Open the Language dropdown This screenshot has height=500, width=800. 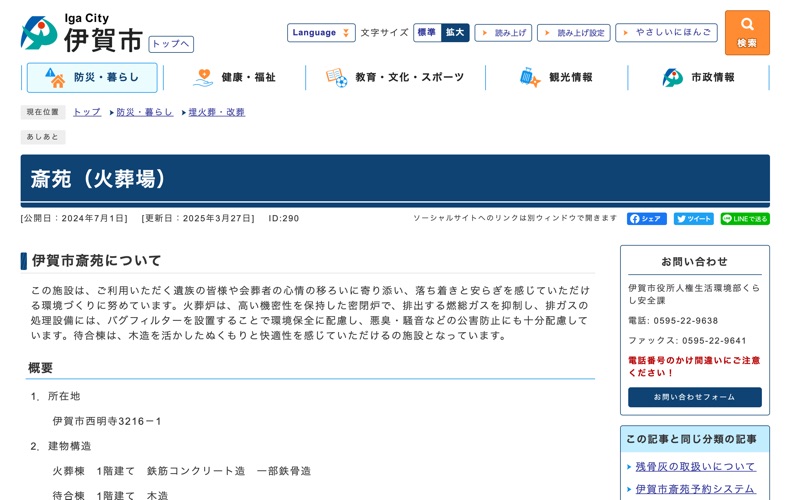321,33
